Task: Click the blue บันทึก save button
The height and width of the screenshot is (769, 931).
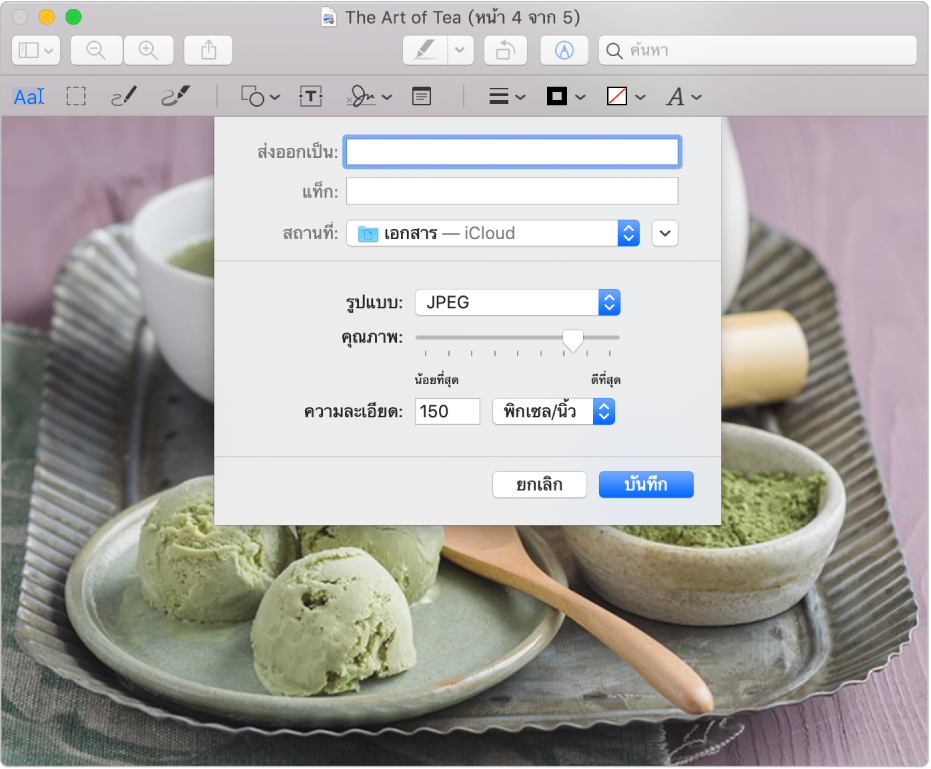Action: click(x=645, y=485)
